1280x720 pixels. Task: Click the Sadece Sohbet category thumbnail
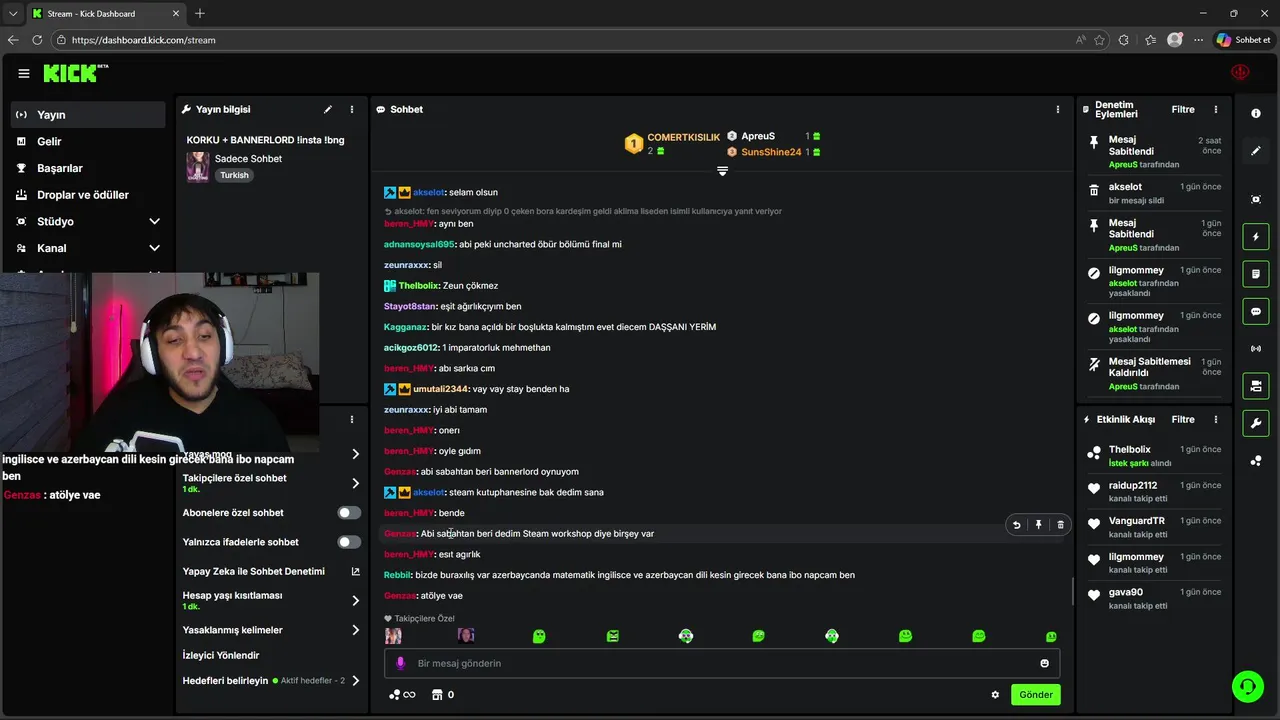198,166
